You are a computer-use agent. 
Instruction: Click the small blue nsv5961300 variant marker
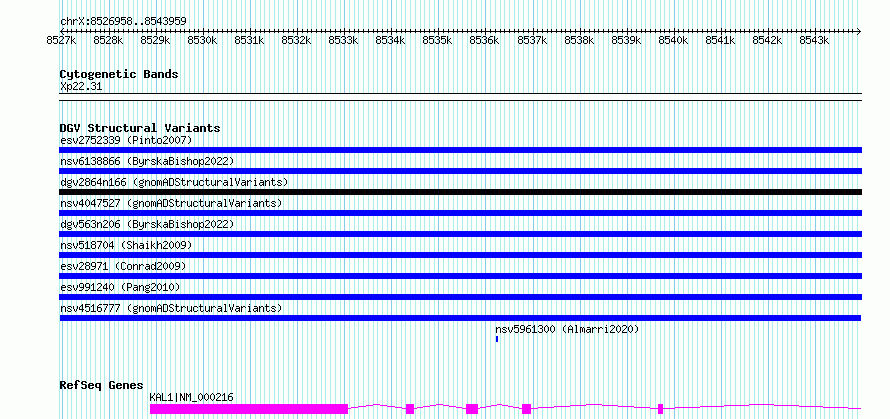[x=497, y=339]
